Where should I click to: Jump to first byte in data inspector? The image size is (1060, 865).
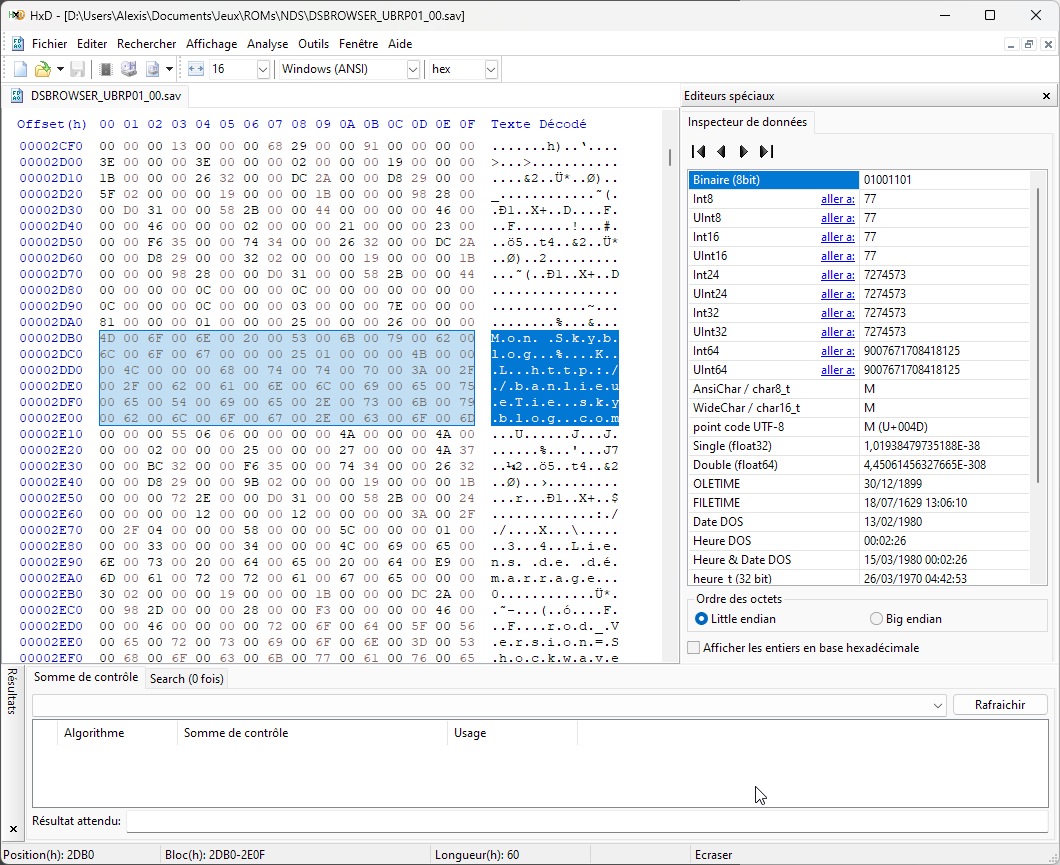699,152
